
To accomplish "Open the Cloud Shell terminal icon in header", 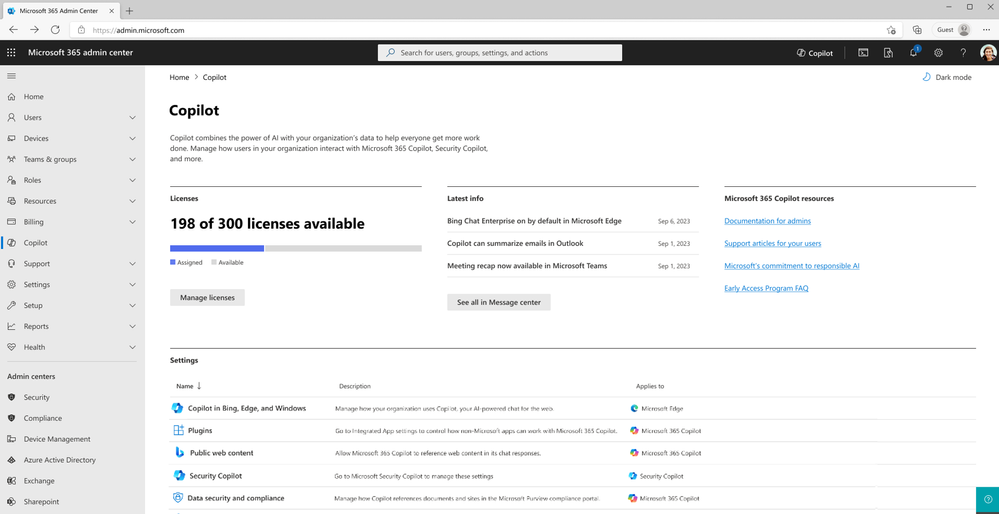I will (863, 53).
